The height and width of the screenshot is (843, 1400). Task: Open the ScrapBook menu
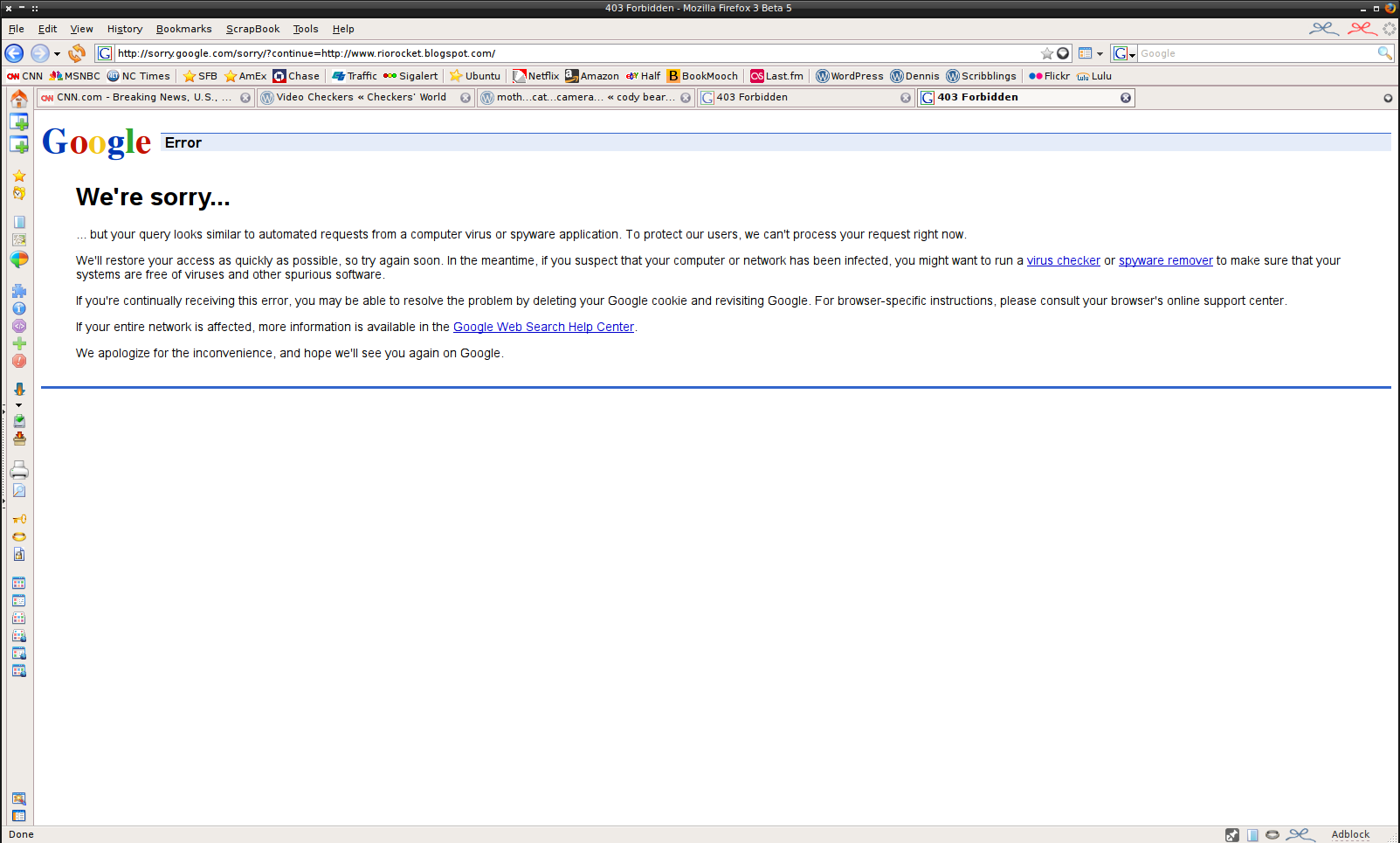(252, 29)
